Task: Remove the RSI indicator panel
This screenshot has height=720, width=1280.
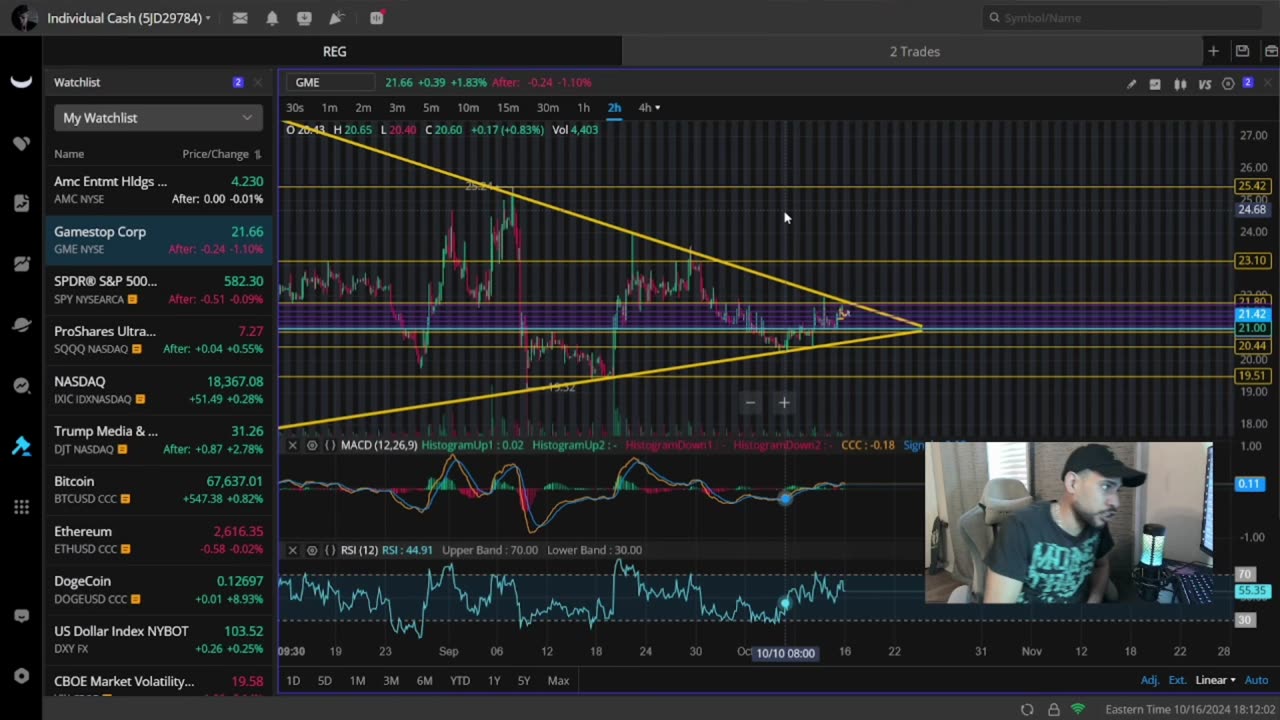Action: coord(292,550)
